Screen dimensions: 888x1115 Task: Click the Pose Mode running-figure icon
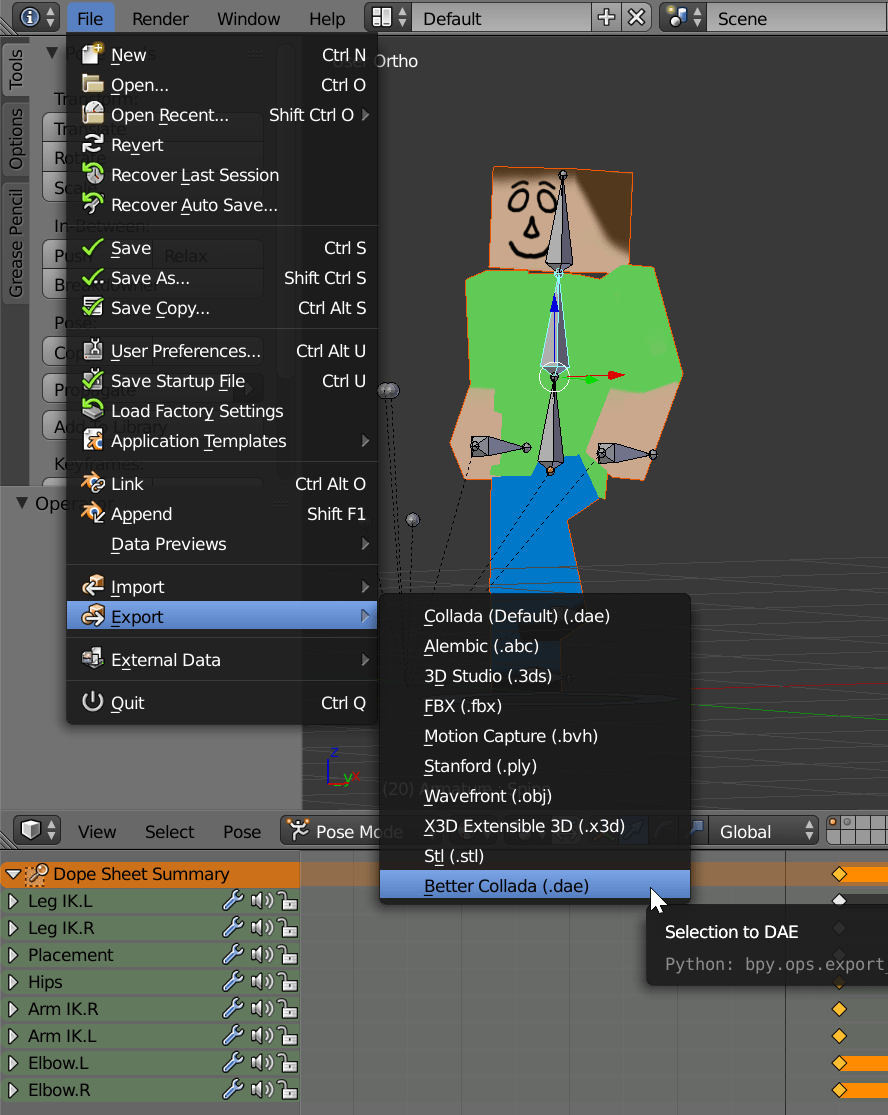point(297,831)
